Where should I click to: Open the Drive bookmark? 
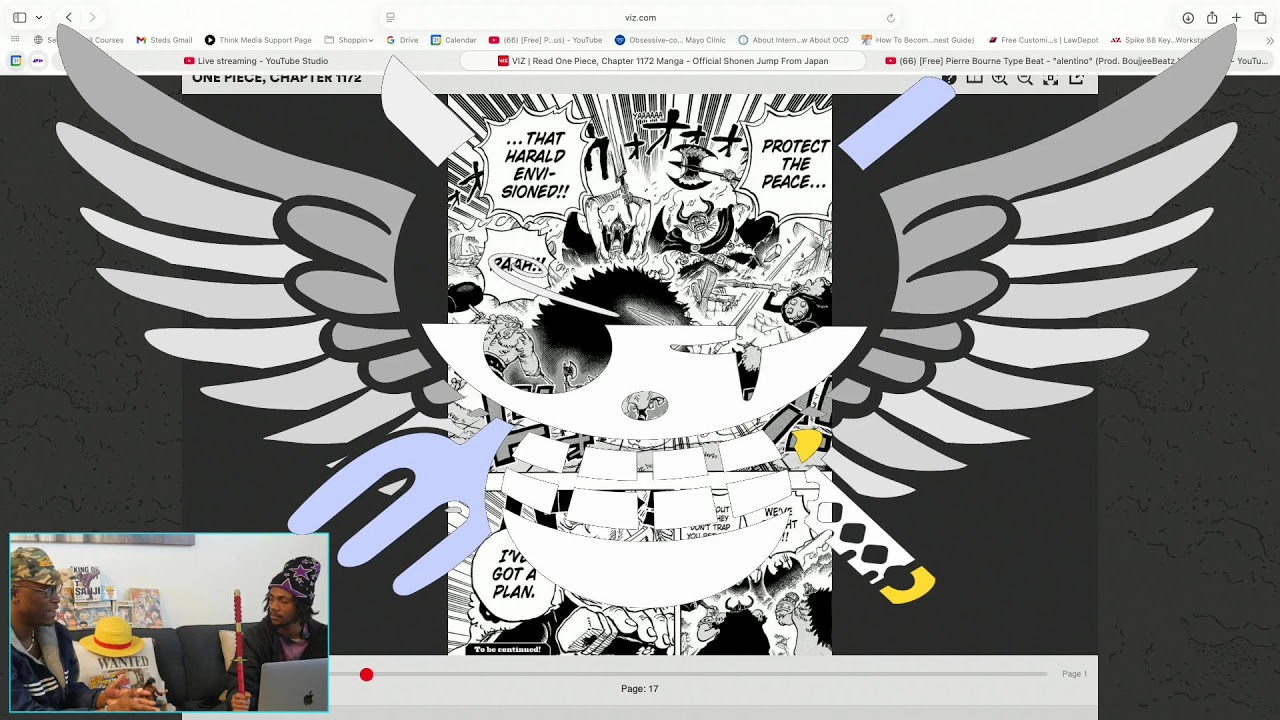pos(402,40)
